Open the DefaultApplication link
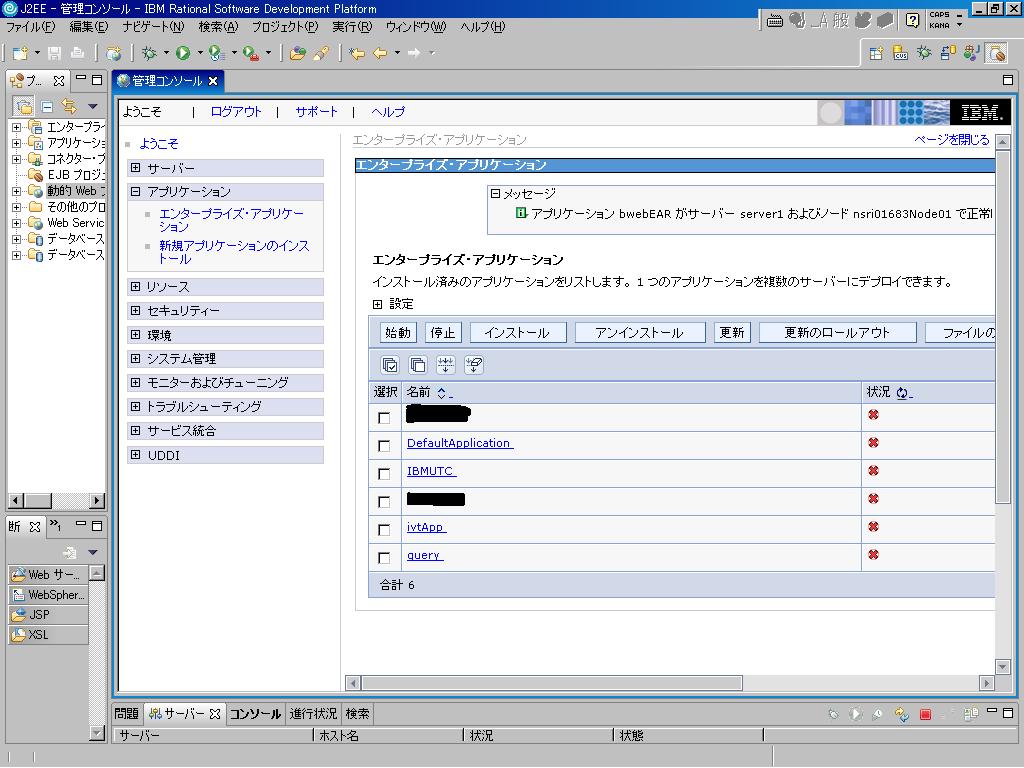The width and height of the screenshot is (1024, 768). tap(460, 443)
